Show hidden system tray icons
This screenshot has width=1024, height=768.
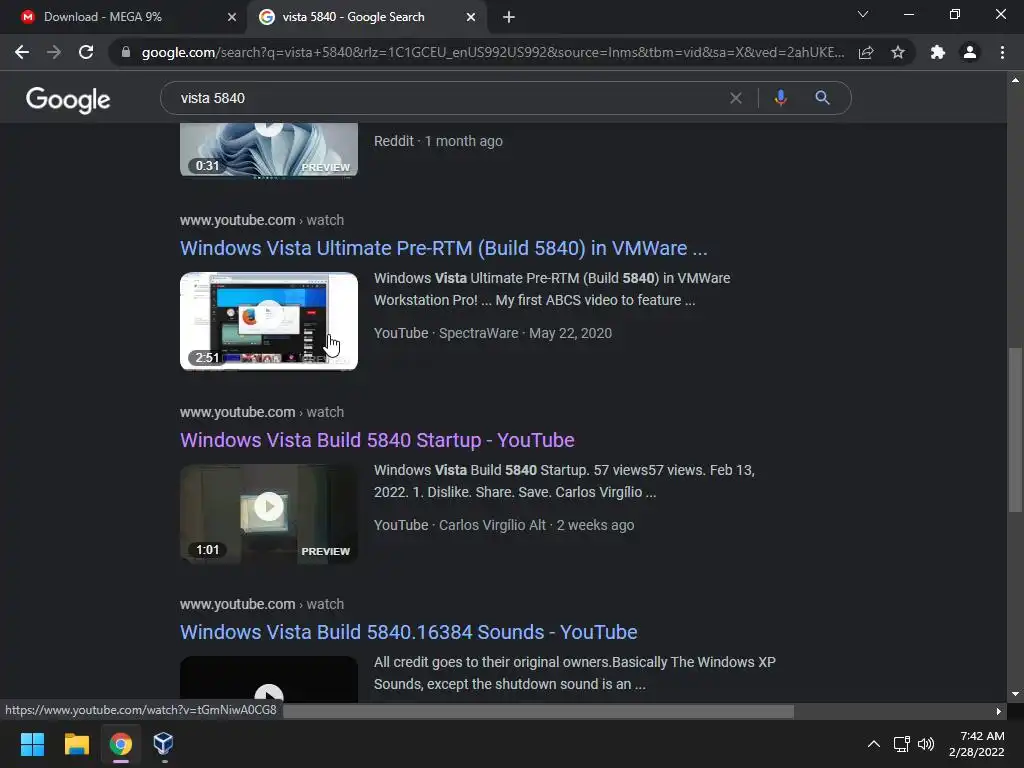click(873, 744)
